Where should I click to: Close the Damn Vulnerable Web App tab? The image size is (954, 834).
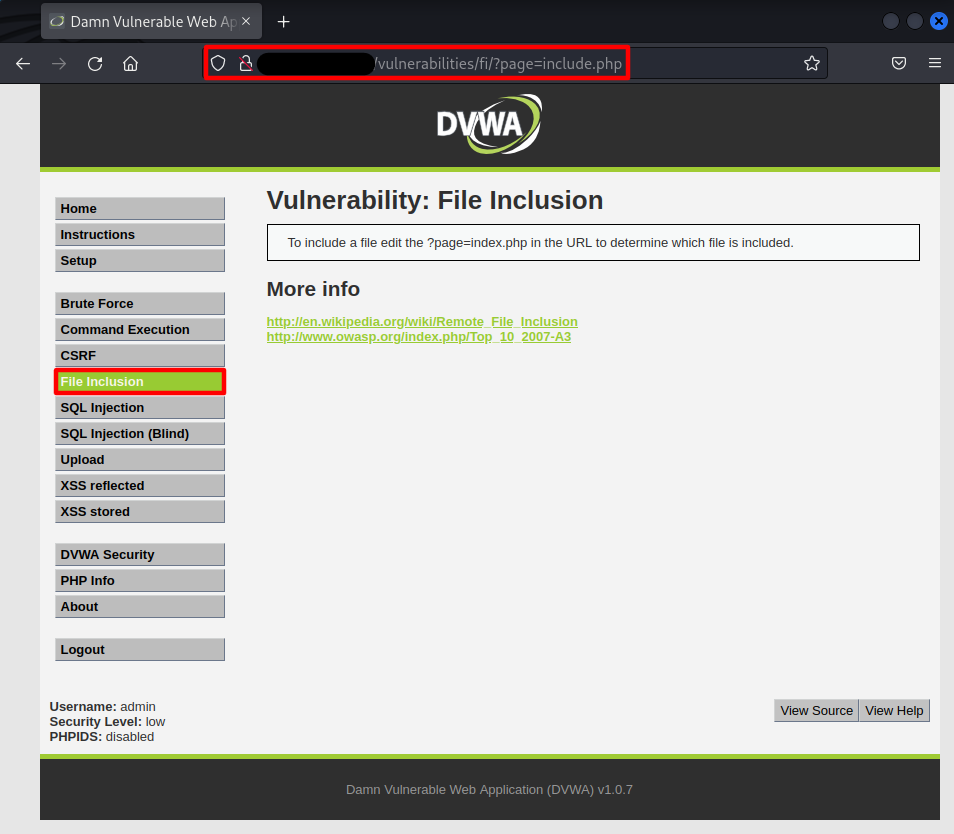[x=246, y=22]
